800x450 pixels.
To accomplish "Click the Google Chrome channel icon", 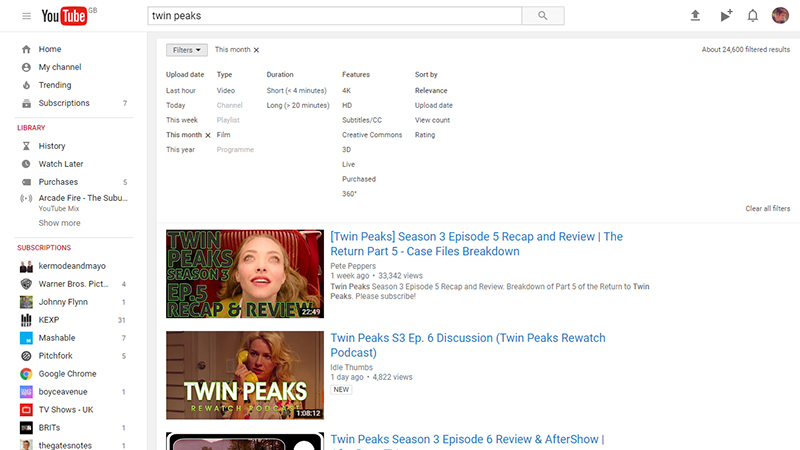I will click(x=27, y=374).
